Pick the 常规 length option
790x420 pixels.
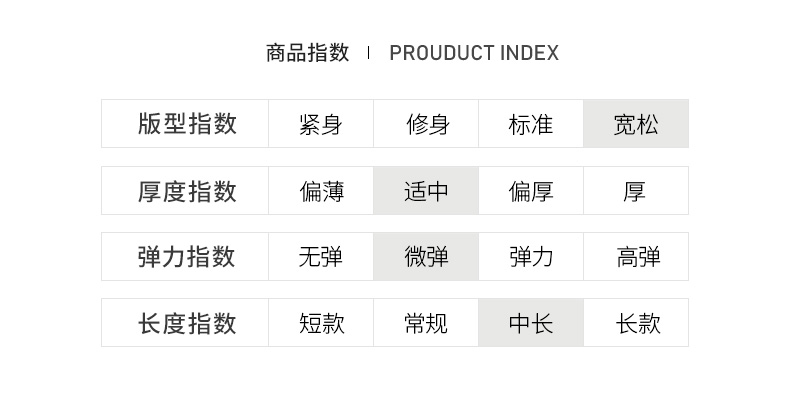click(x=426, y=323)
